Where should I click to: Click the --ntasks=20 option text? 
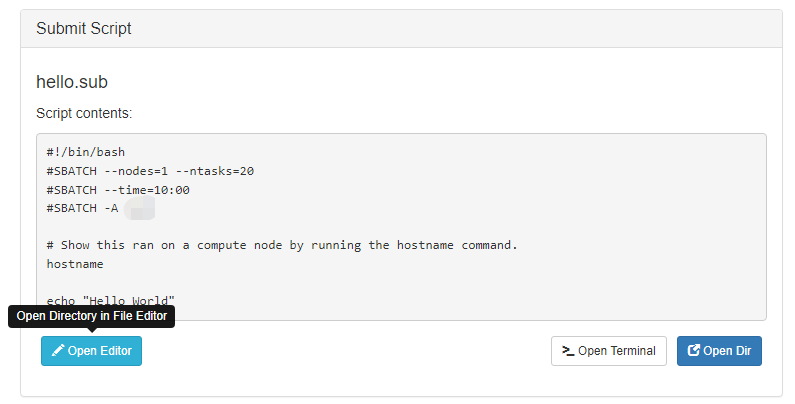214,171
